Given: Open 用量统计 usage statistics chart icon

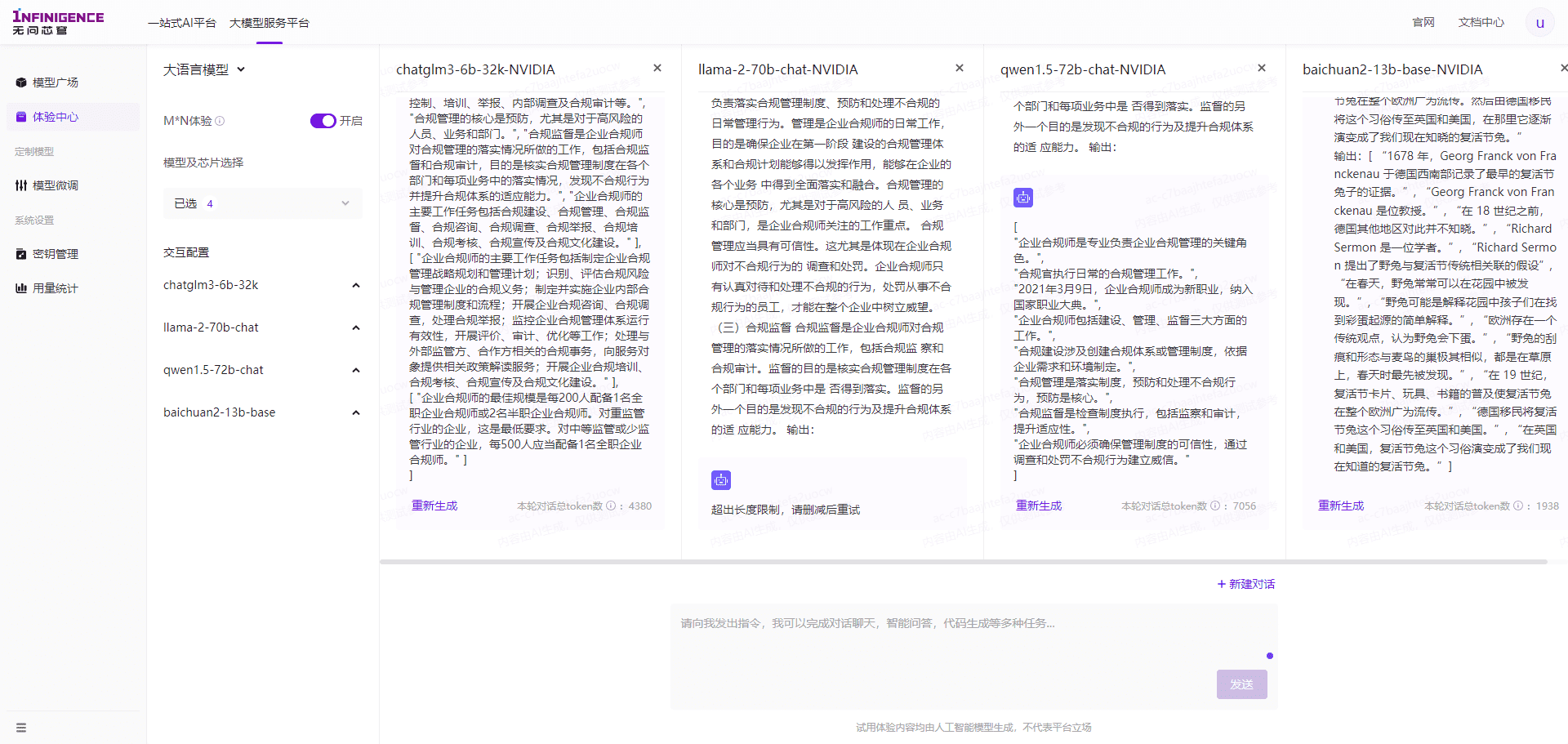Looking at the screenshot, I should [21, 288].
